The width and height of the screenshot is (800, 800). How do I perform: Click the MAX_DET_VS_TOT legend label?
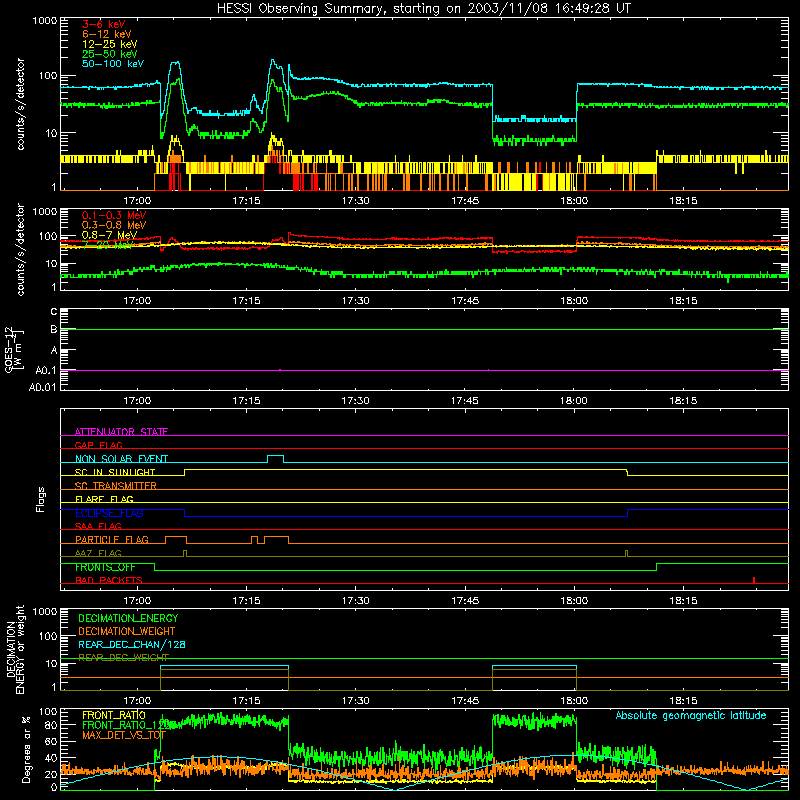[x=124, y=735]
